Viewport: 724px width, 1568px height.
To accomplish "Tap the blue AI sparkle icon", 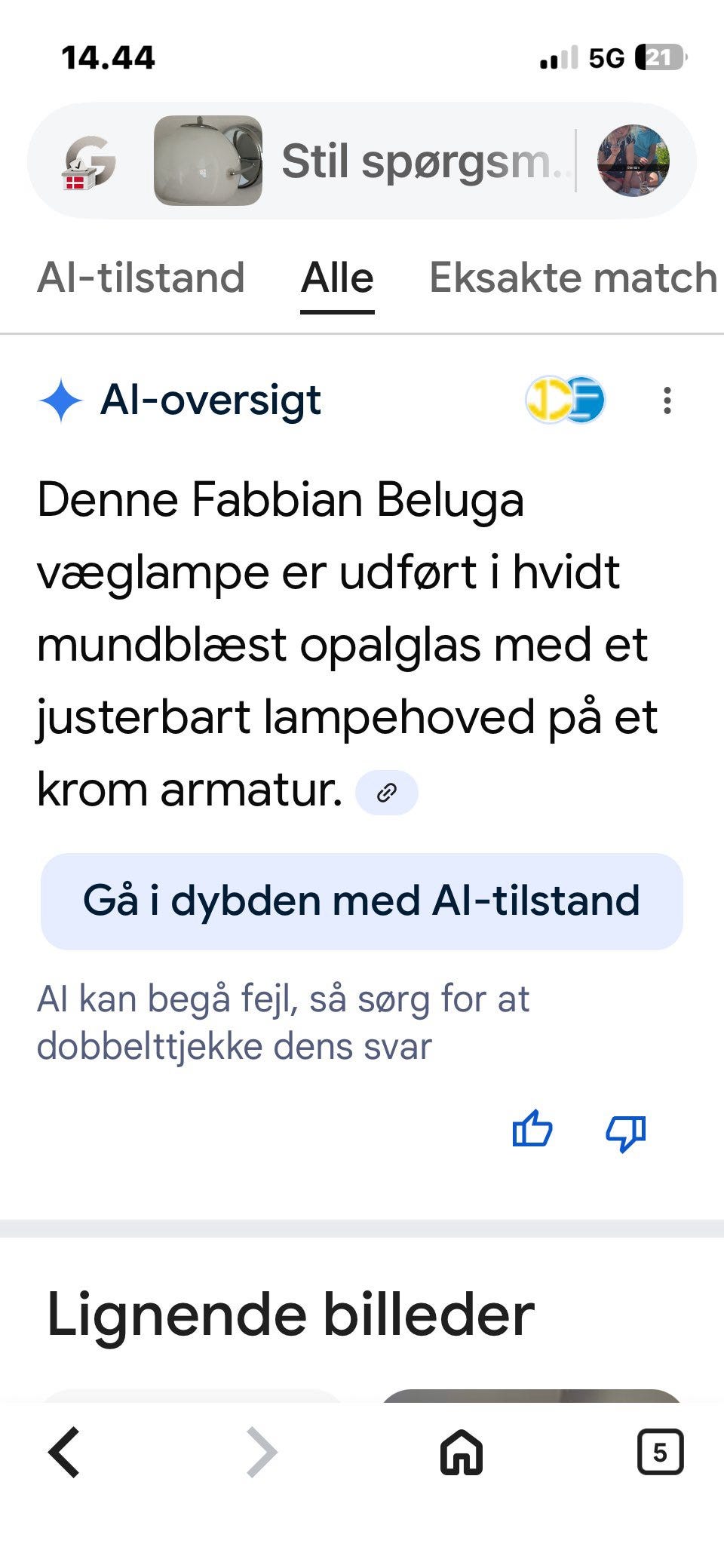I will tap(60, 400).
